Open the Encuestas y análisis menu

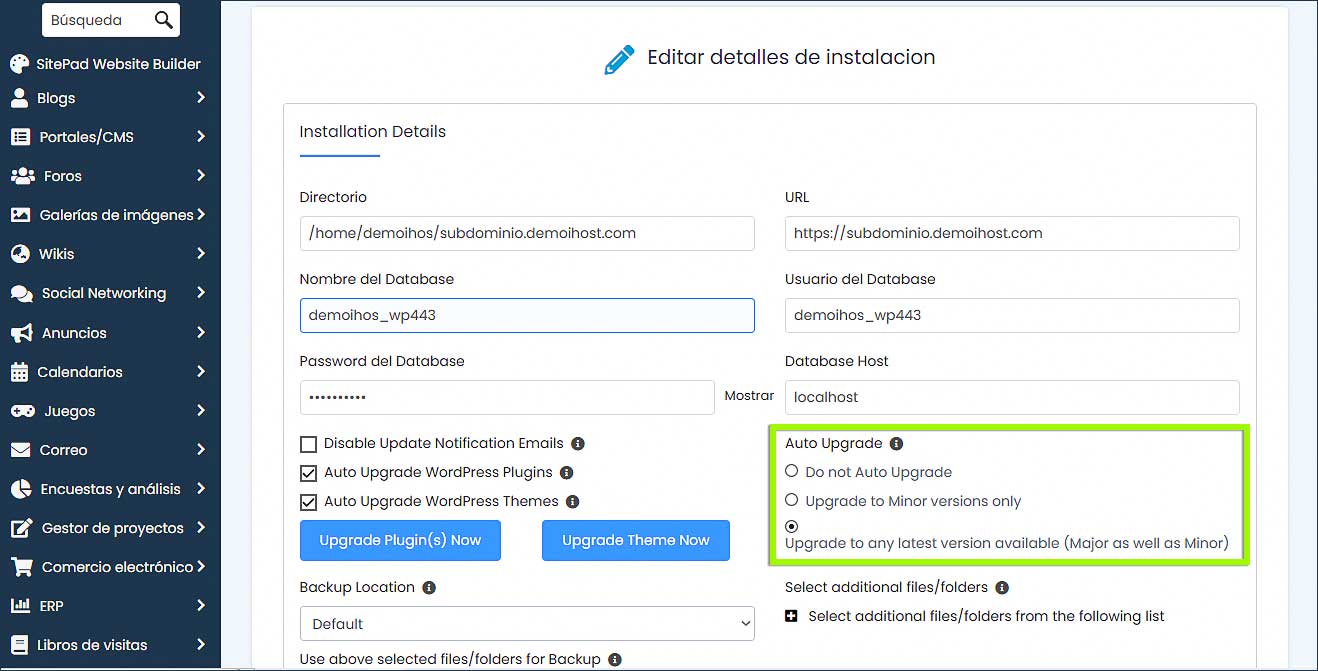pyautogui.click(x=18, y=488)
